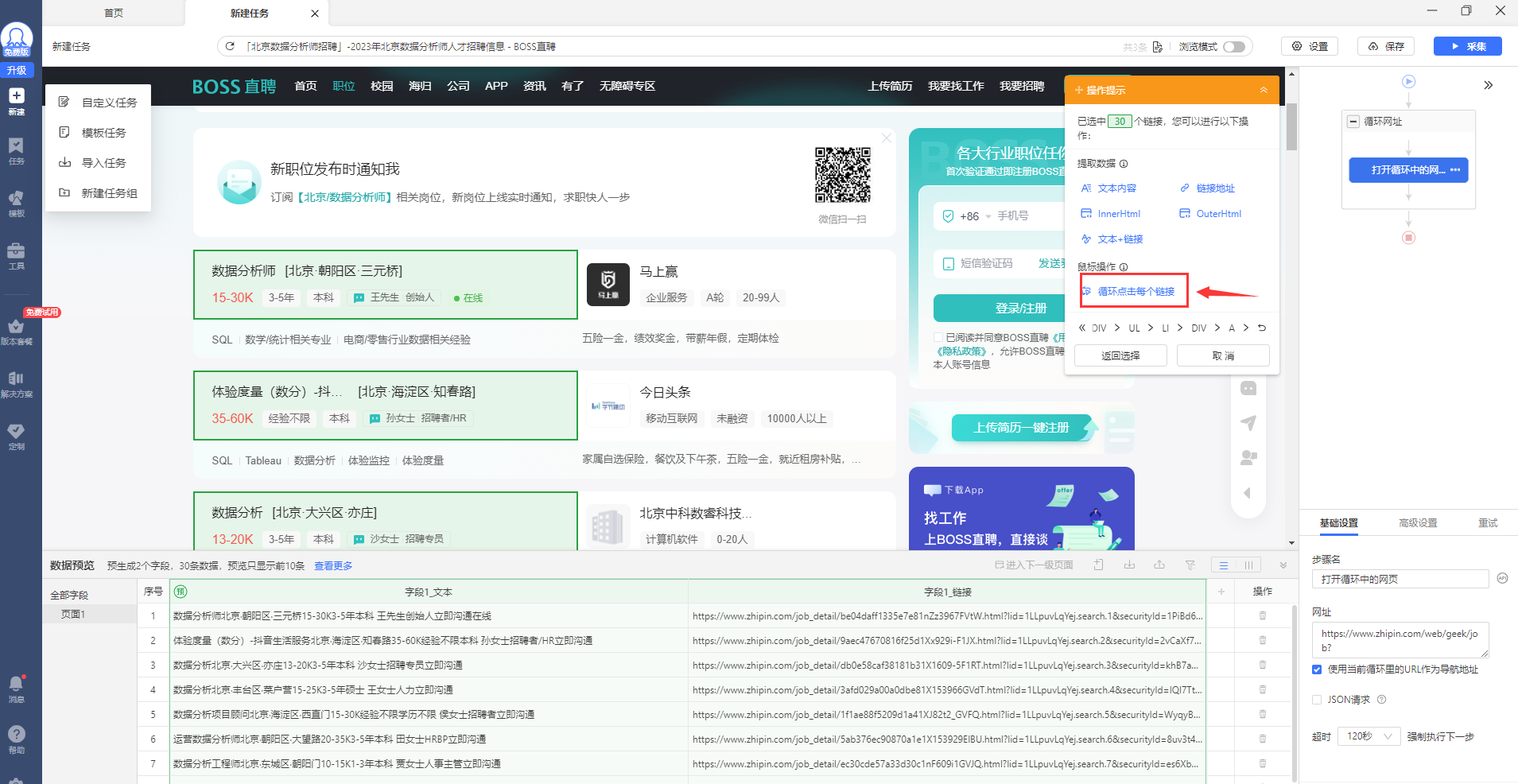This screenshot has width=1518, height=784.
Task: Click the 文本内容 extraction option
Action: click(1108, 188)
